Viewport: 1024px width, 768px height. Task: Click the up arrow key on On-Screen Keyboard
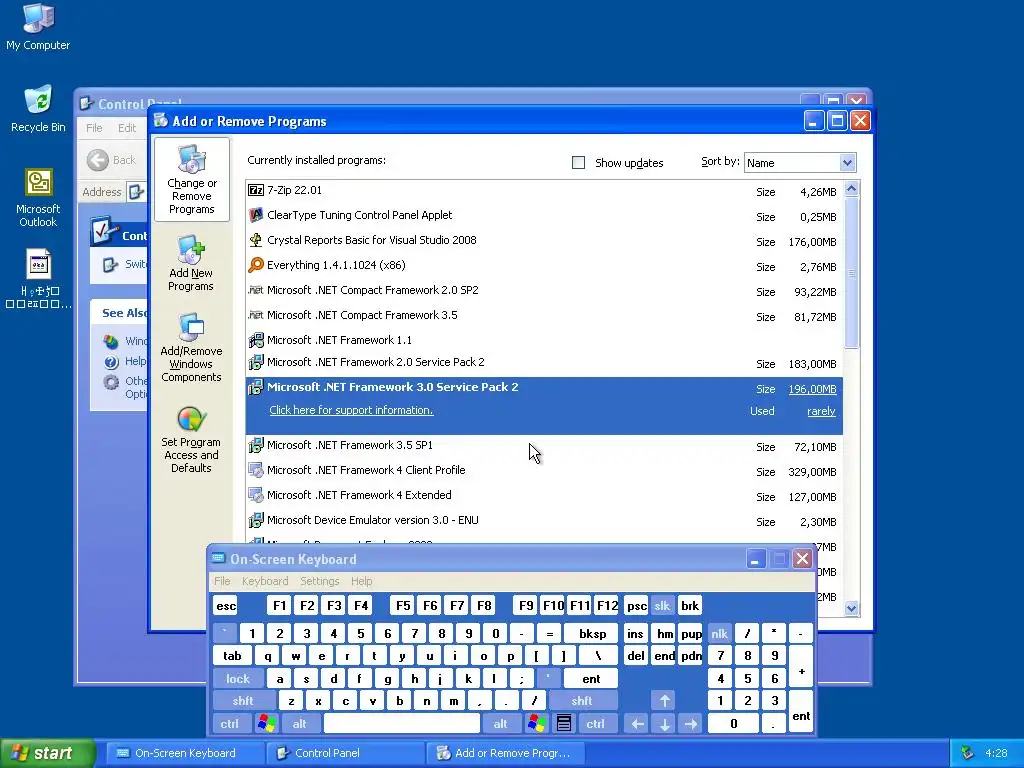coord(664,701)
